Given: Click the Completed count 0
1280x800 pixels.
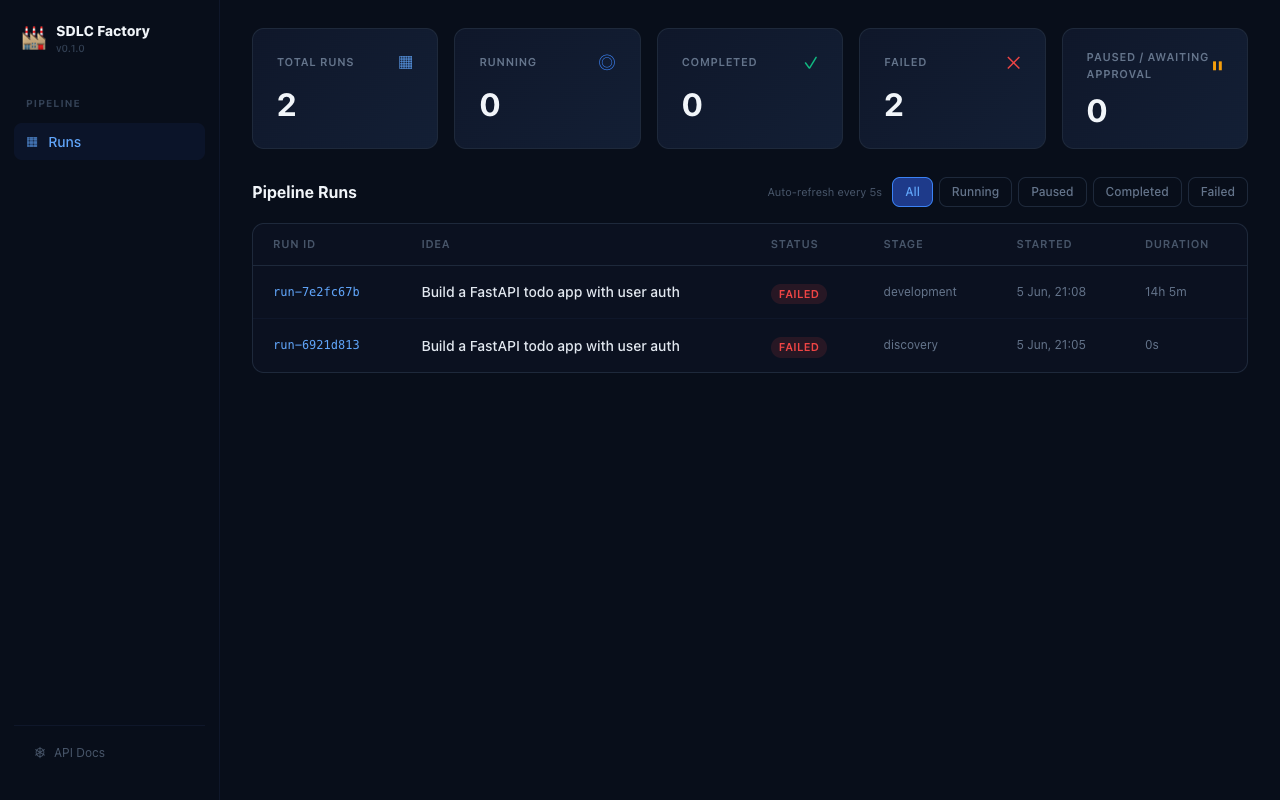Looking at the screenshot, I should click(x=692, y=105).
